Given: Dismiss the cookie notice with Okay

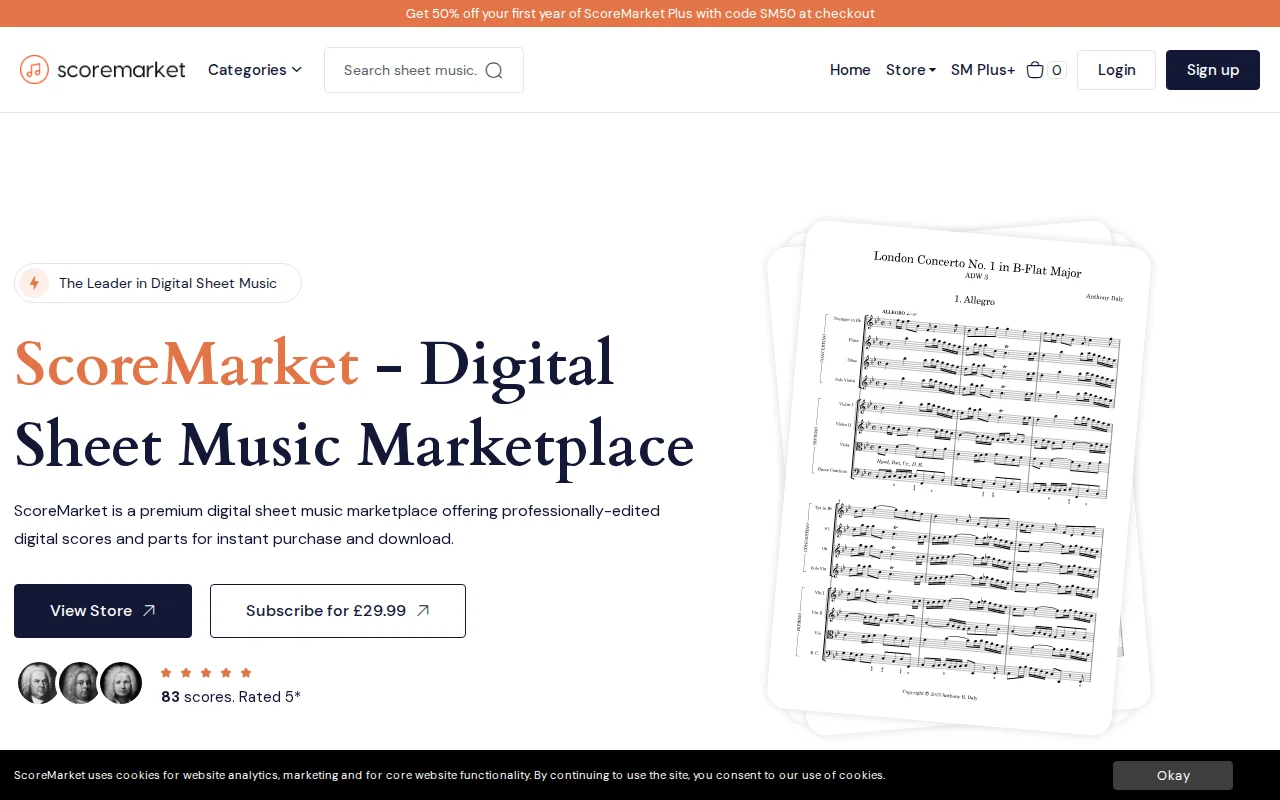Looking at the screenshot, I should point(1173,775).
